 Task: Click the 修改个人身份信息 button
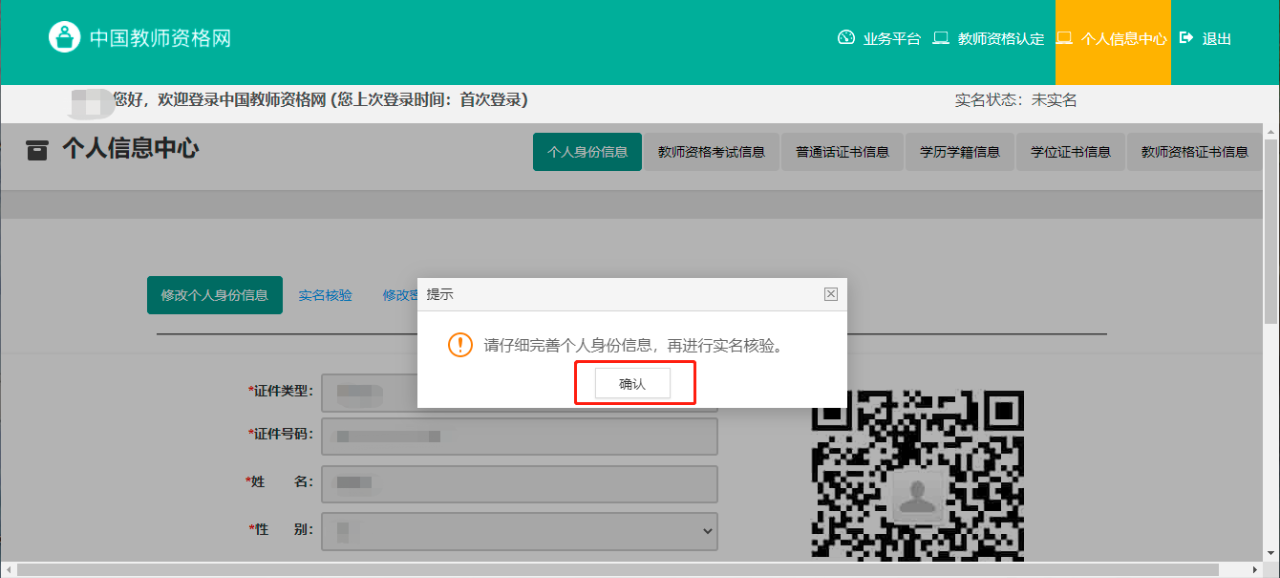click(x=215, y=295)
